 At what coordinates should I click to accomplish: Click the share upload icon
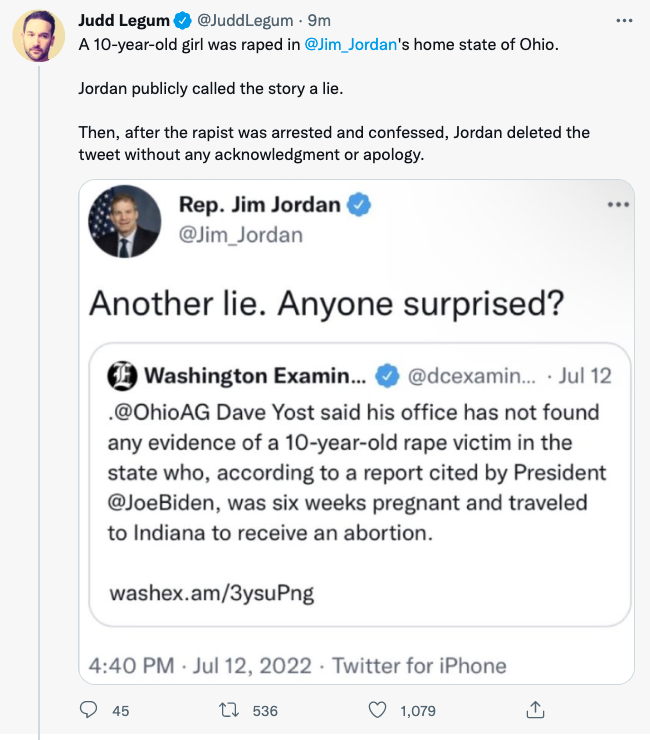pyautogui.click(x=535, y=710)
